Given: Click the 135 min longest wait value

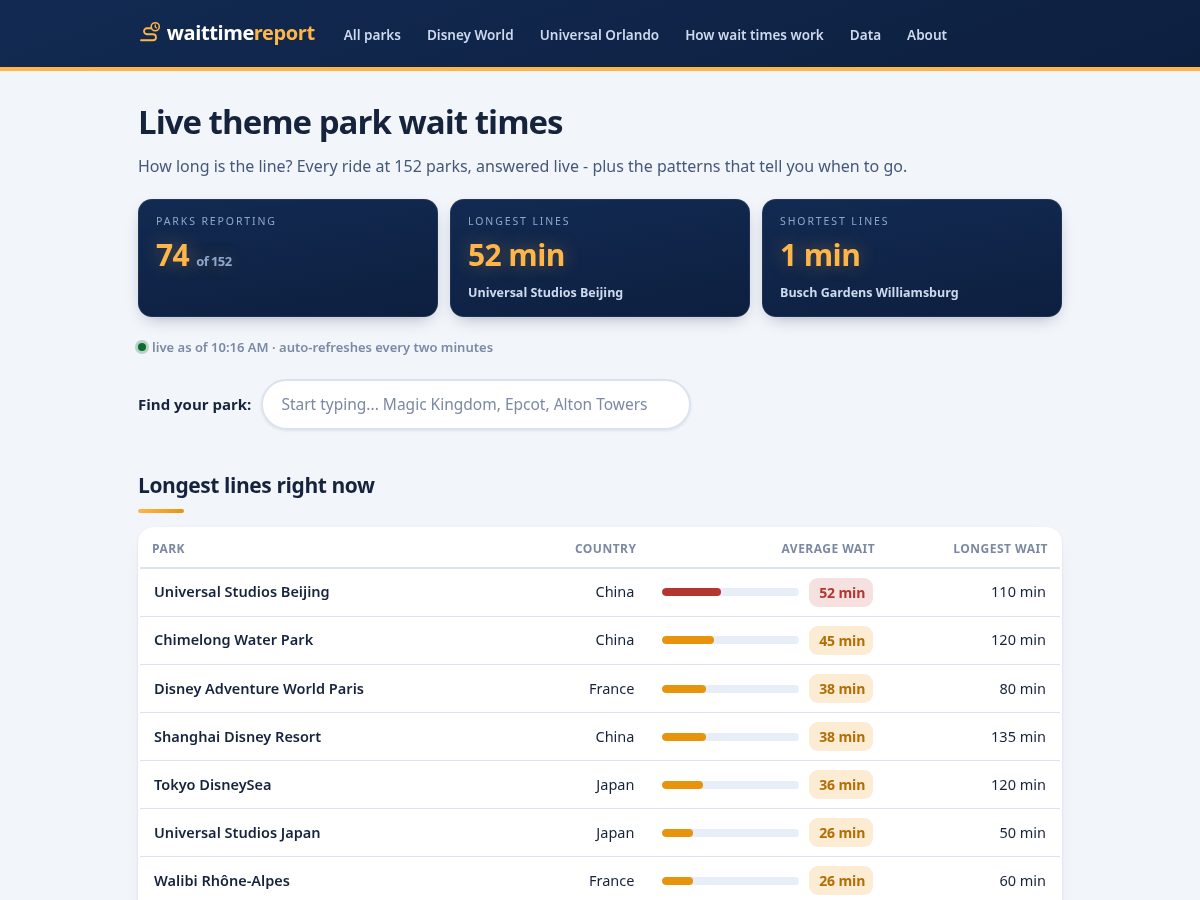Looking at the screenshot, I should tap(1018, 736).
